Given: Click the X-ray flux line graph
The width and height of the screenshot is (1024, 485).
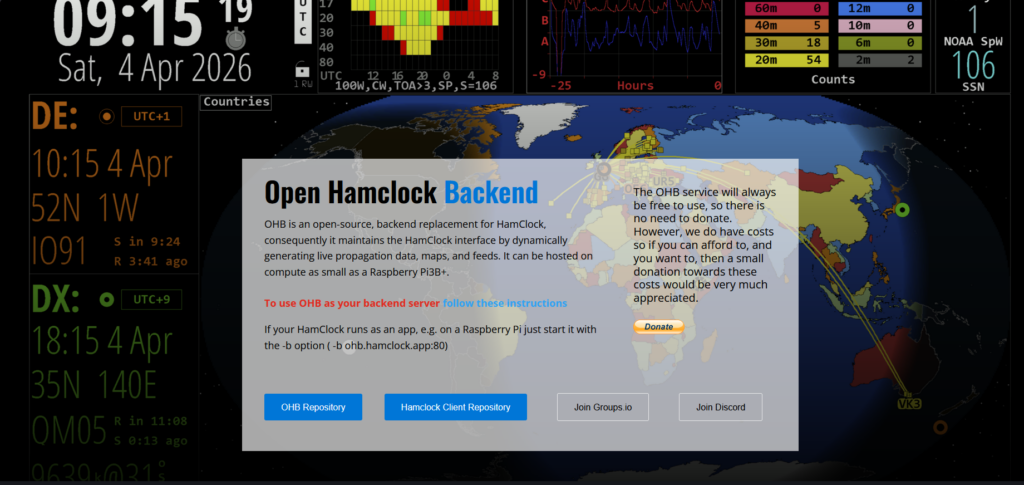Looking at the screenshot, I should [635, 36].
